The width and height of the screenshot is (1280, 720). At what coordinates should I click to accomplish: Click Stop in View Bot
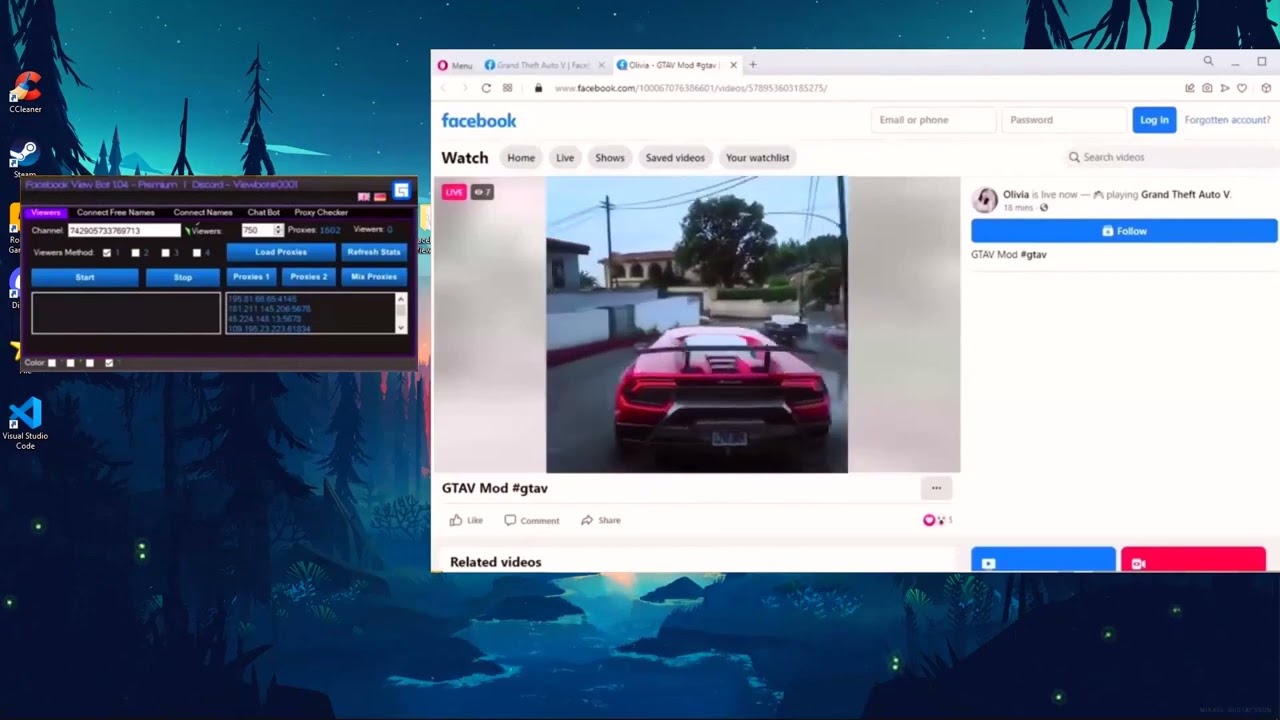coord(183,277)
